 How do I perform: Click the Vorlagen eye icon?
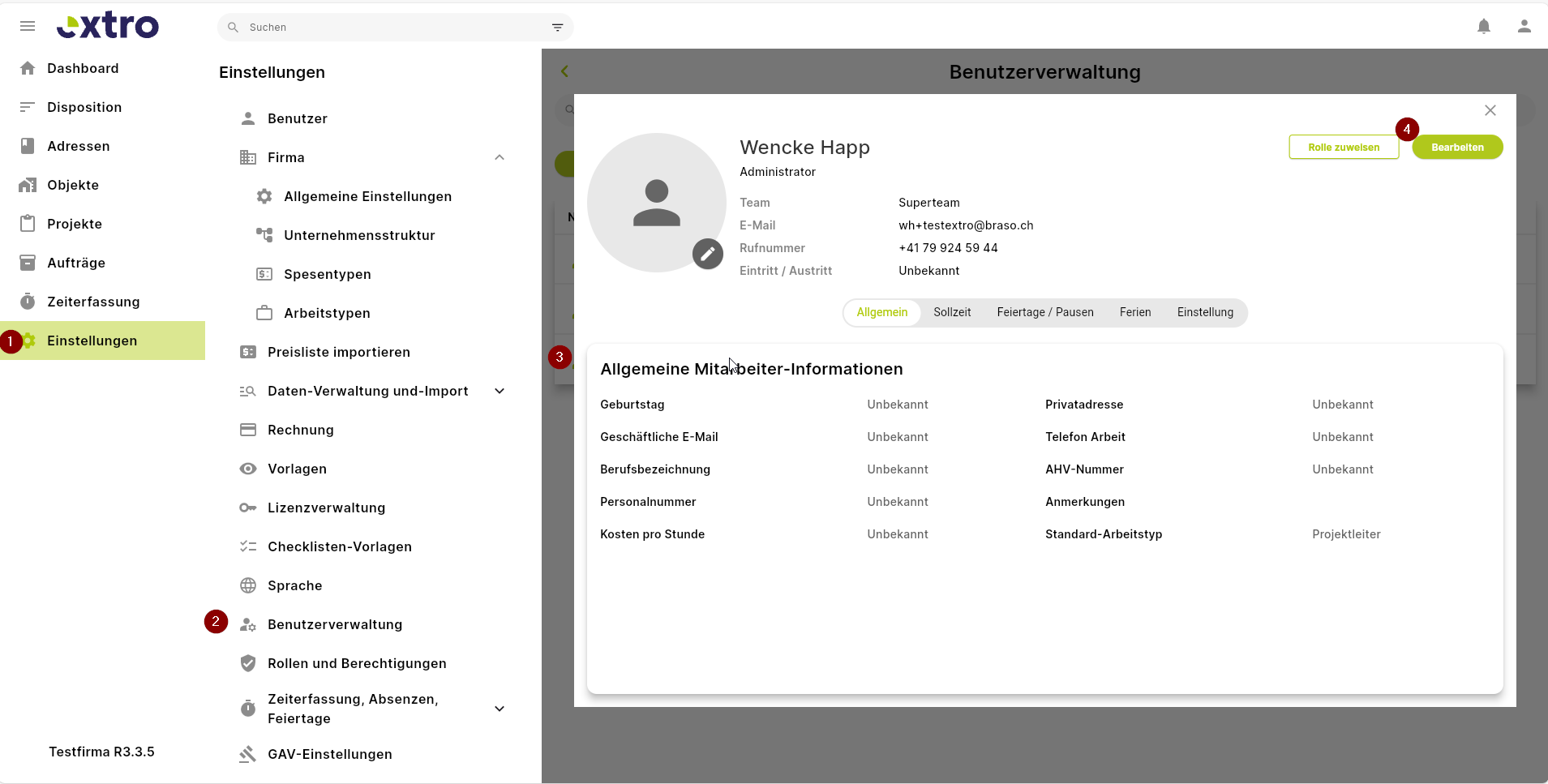tap(248, 469)
